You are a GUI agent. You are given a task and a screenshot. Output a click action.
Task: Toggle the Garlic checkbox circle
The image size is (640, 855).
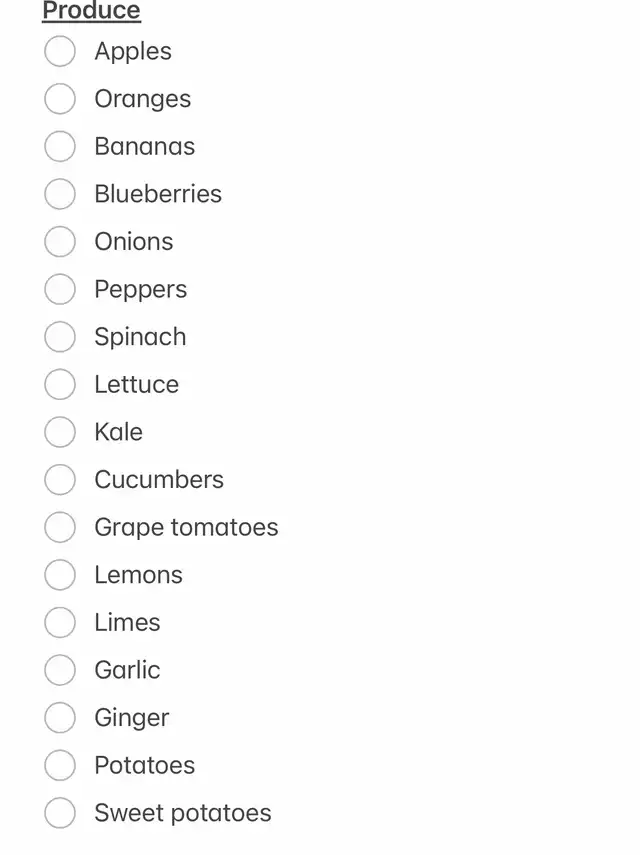tap(60, 670)
